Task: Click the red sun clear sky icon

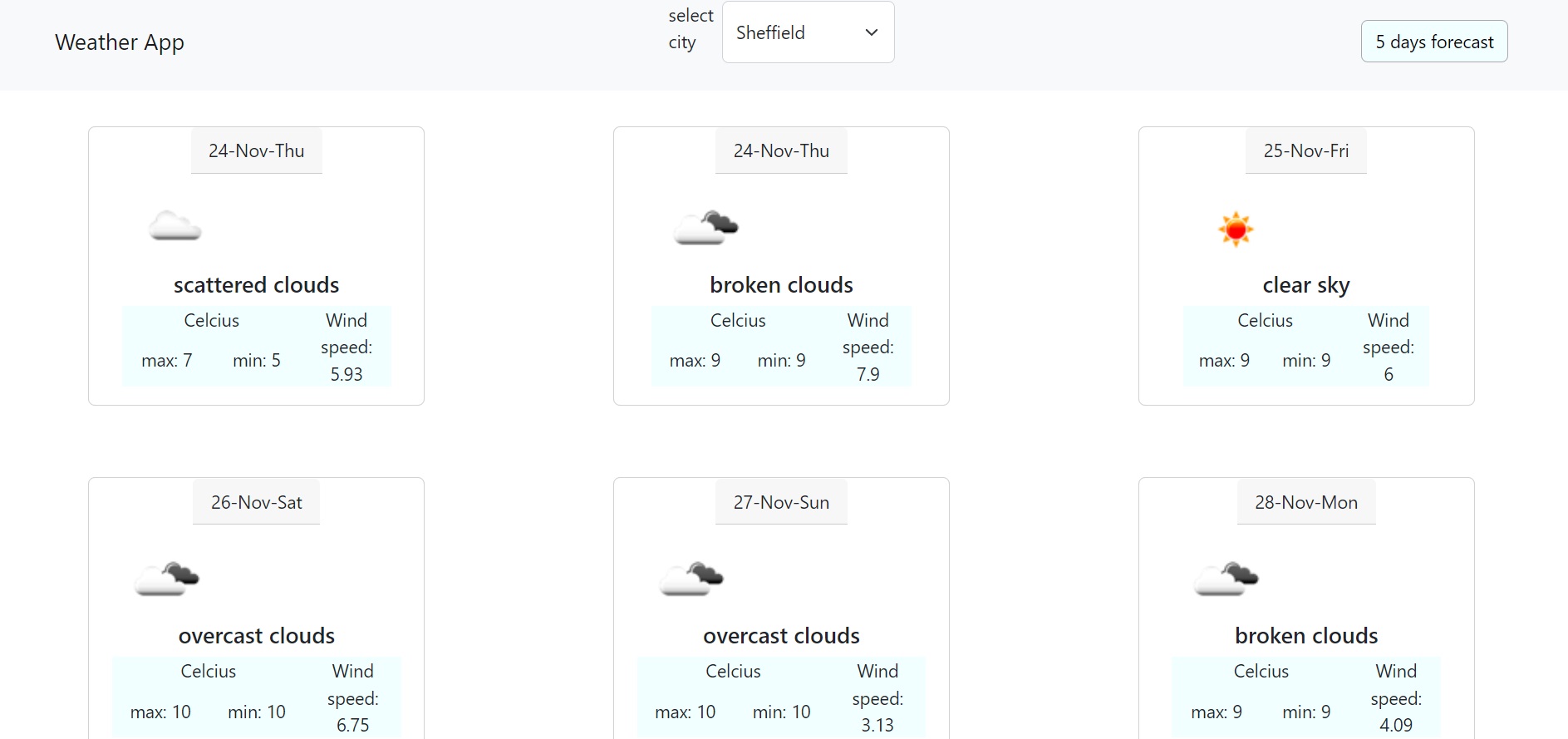Action: pos(1236,229)
